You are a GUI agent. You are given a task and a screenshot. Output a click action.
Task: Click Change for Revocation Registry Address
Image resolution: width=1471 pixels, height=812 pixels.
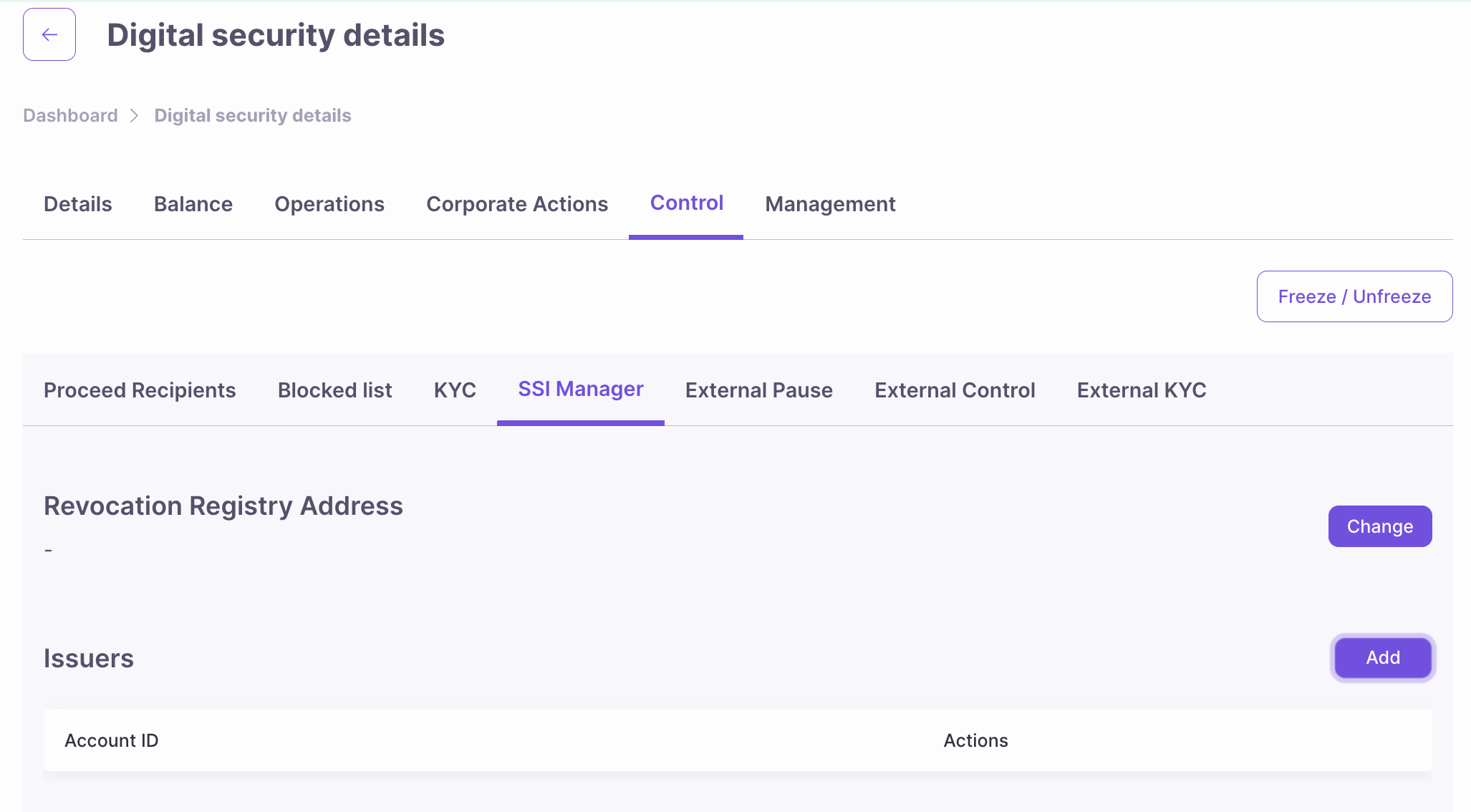point(1379,526)
